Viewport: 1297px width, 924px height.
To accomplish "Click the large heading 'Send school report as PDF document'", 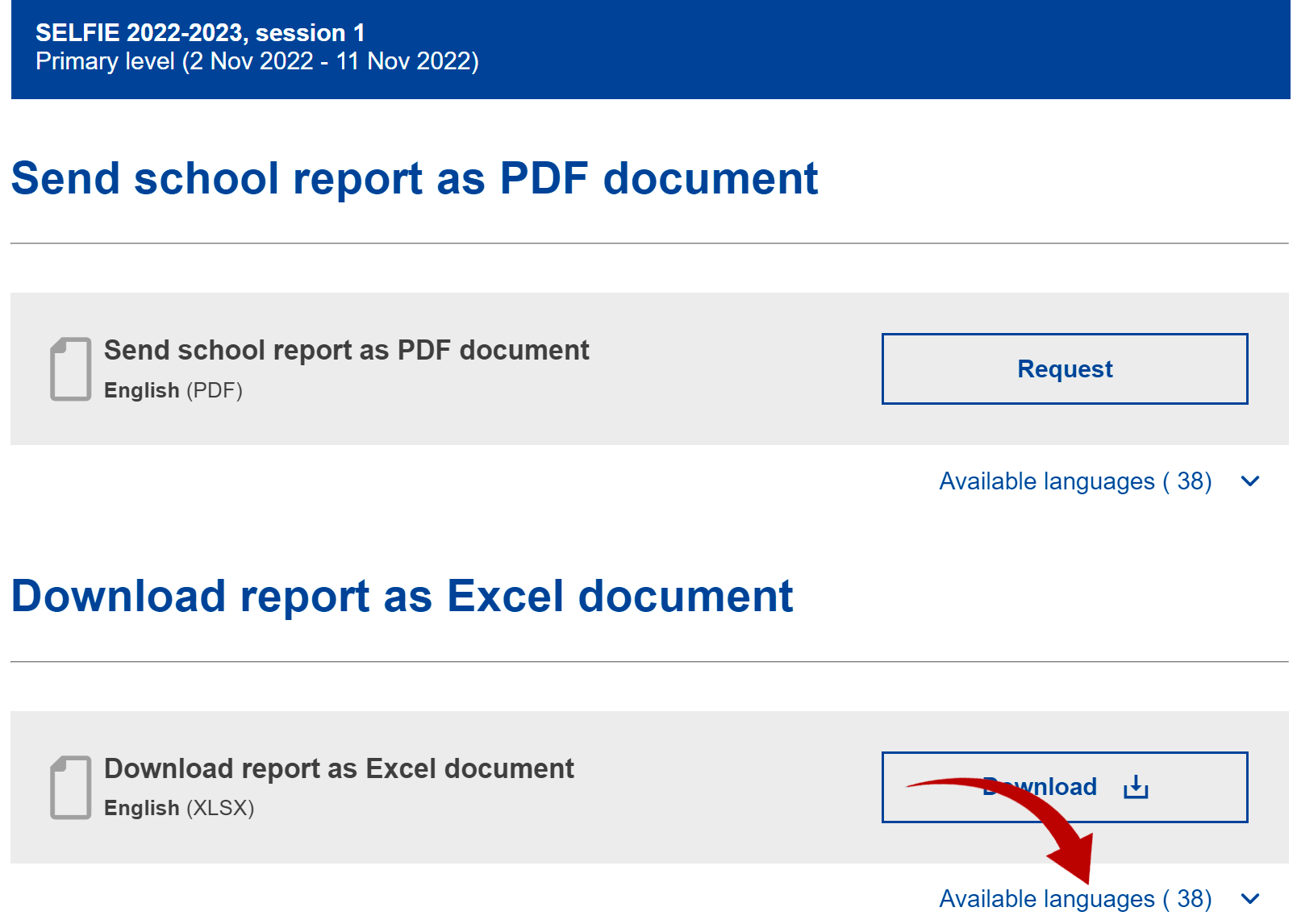I will [415, 178].
